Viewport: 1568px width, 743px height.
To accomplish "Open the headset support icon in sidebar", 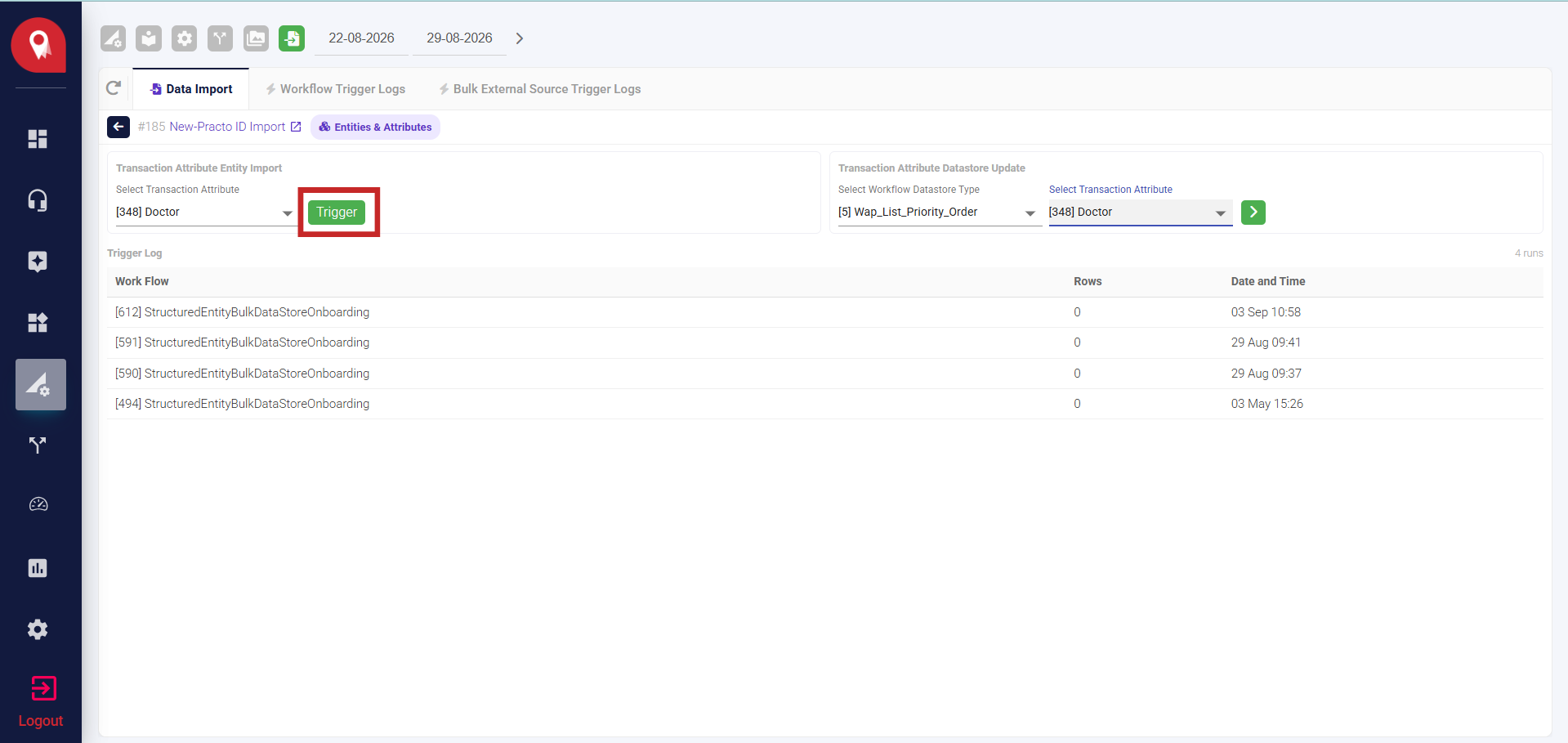I will (38, 200).
